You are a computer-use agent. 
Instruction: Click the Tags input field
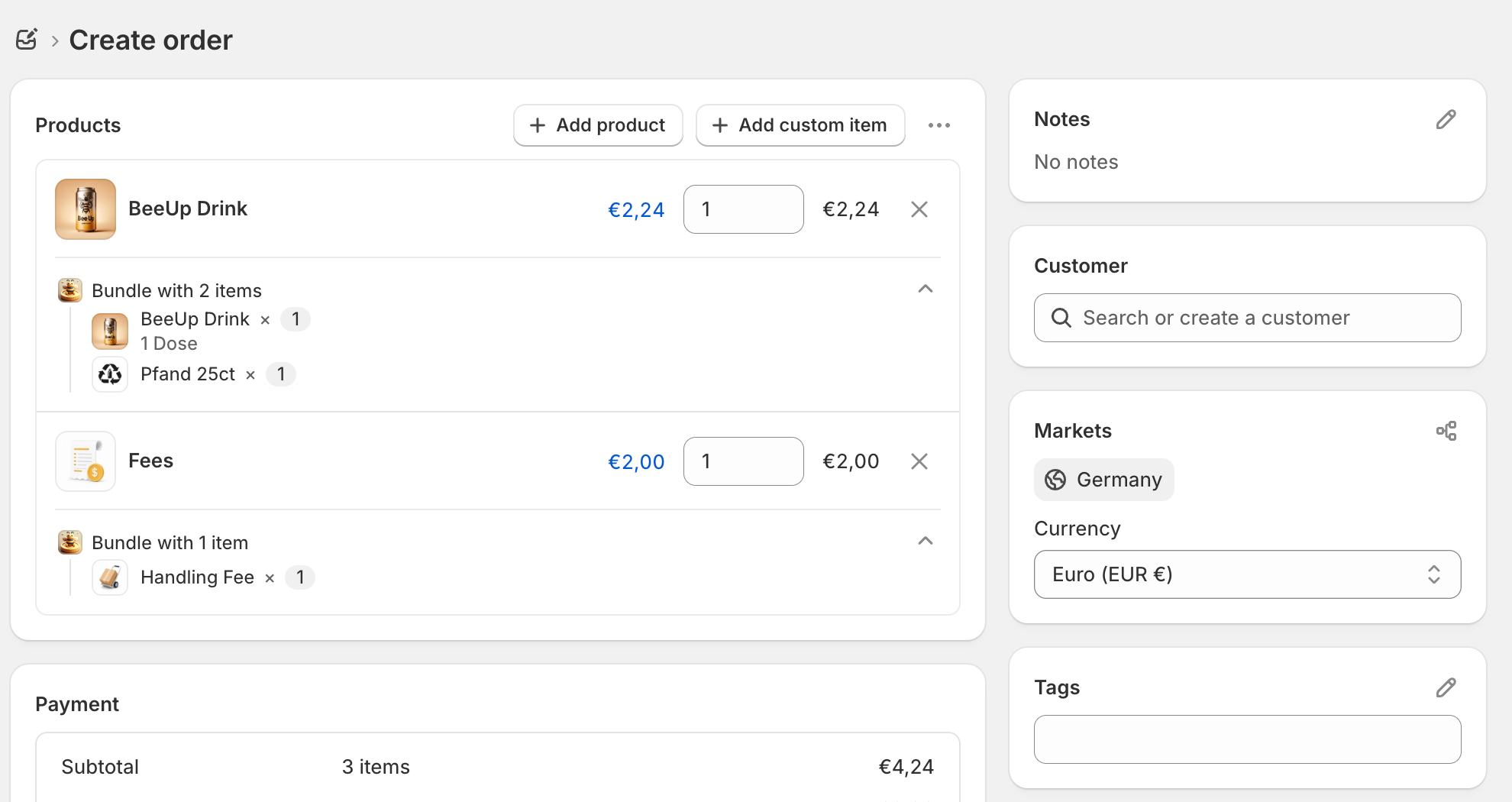pyautogui.click(x=1248, y=739)
